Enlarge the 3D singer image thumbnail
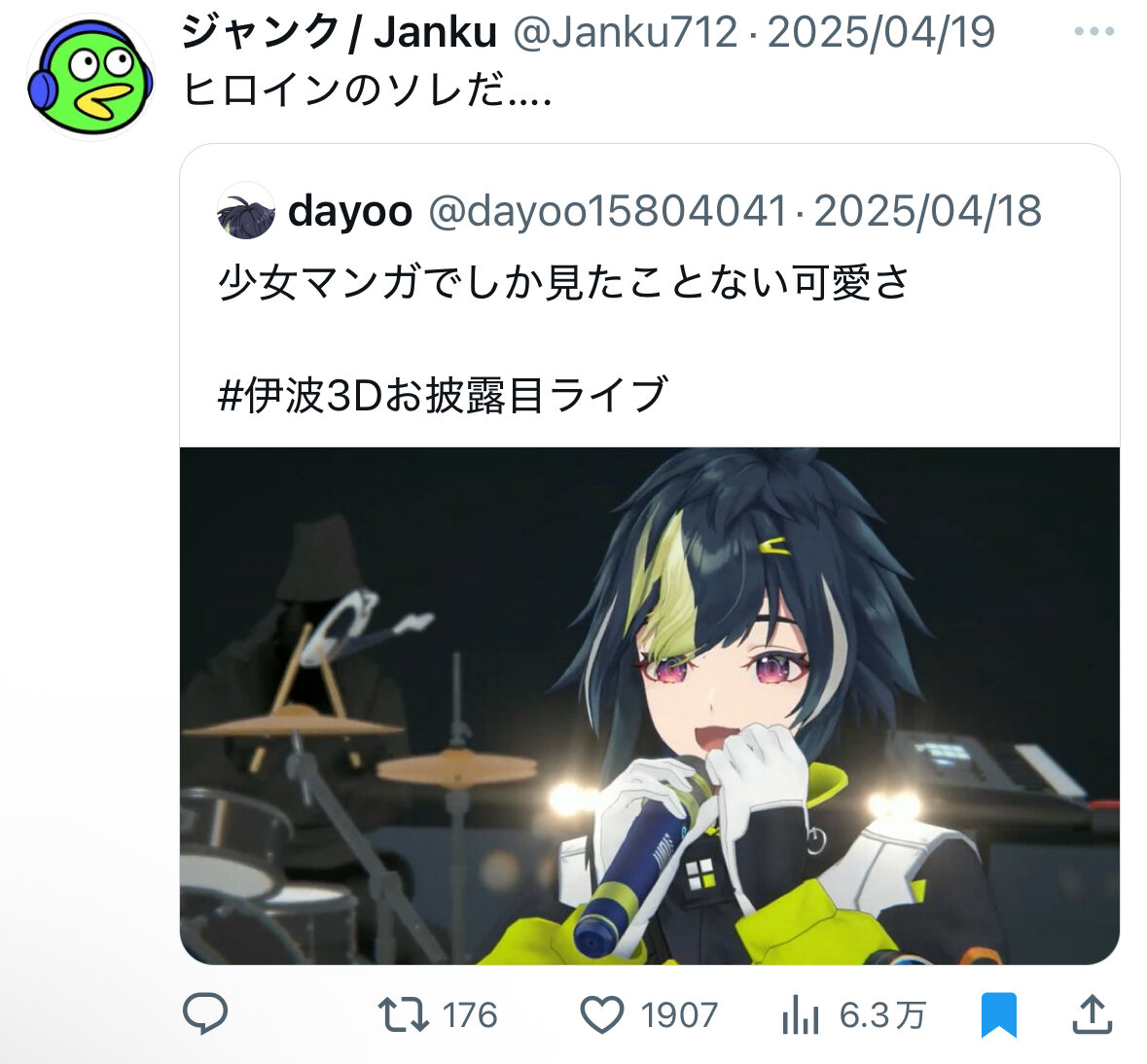Viewport: 1147px width, 1064px height. [x=650, y=706]
